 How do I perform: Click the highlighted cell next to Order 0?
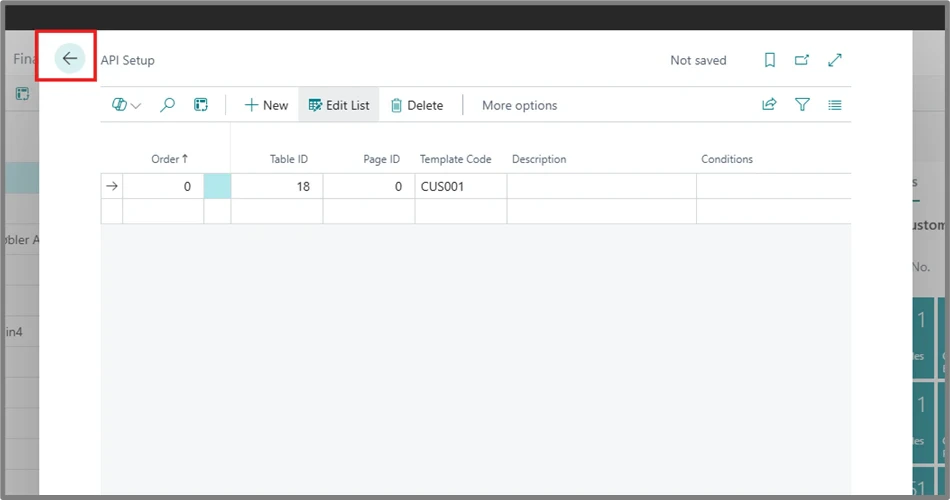click(217, 186)
